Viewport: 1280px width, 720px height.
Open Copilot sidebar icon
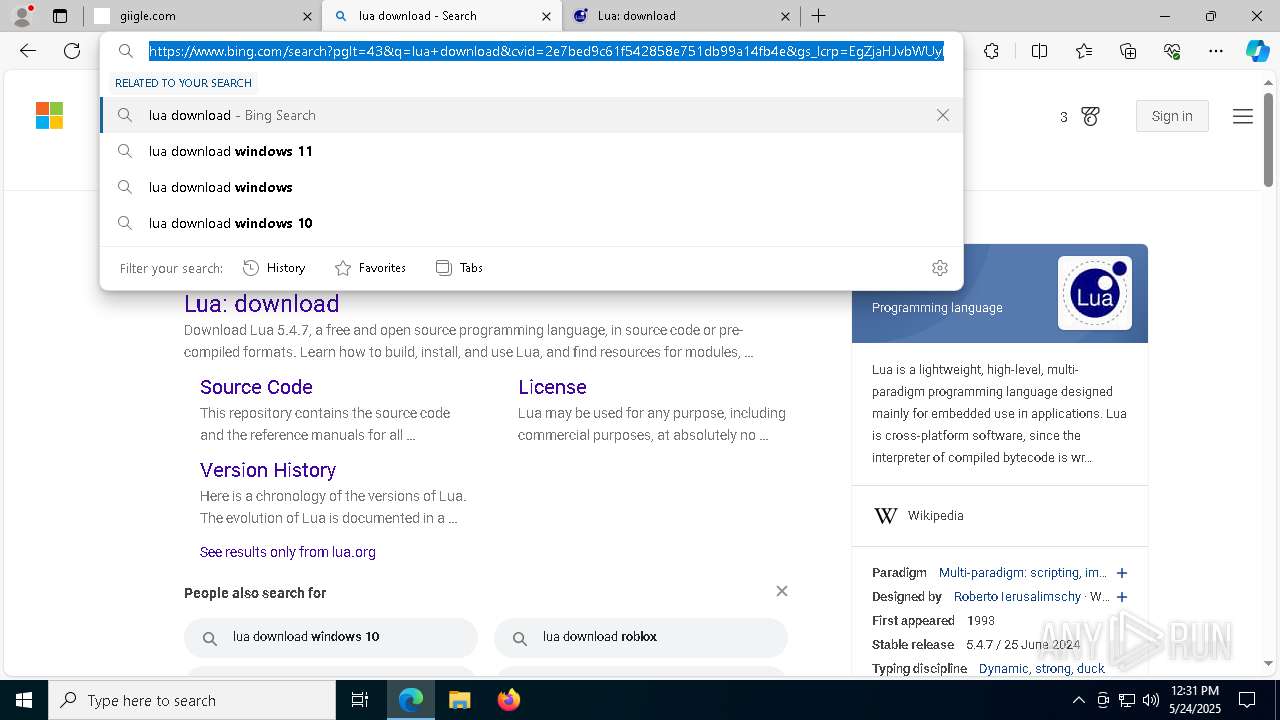point(1257,51)
